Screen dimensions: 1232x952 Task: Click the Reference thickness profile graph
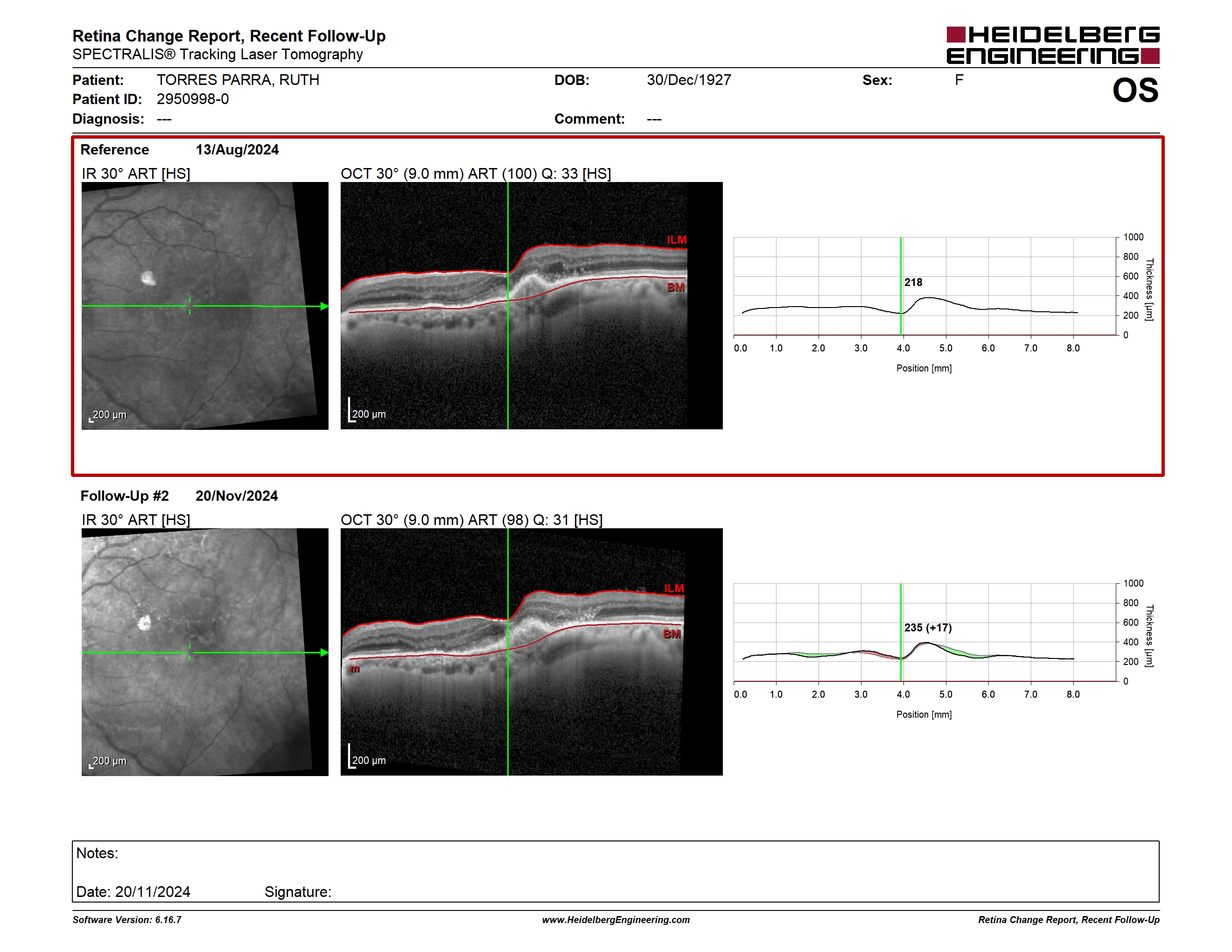coord(925,286)
